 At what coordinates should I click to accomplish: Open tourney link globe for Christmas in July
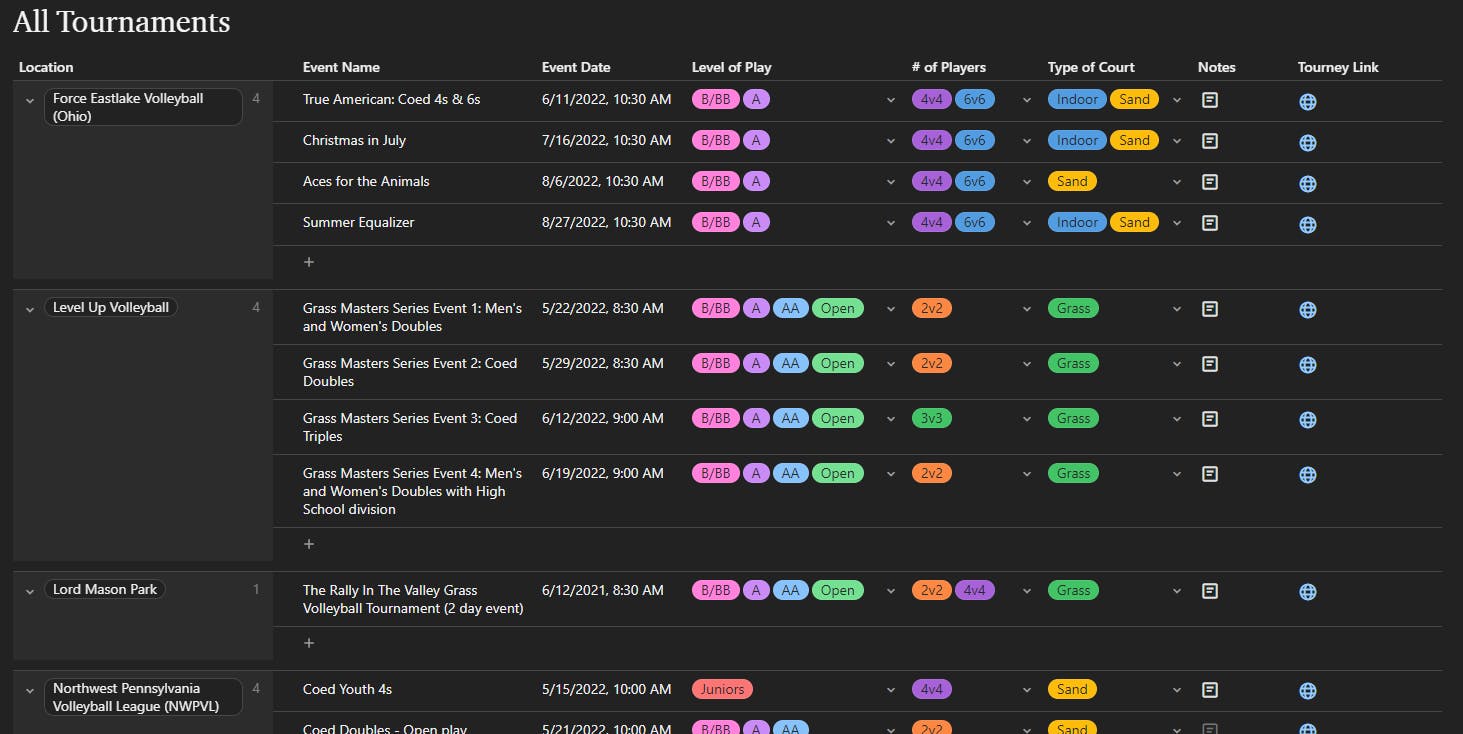(x=1307, y=143)
